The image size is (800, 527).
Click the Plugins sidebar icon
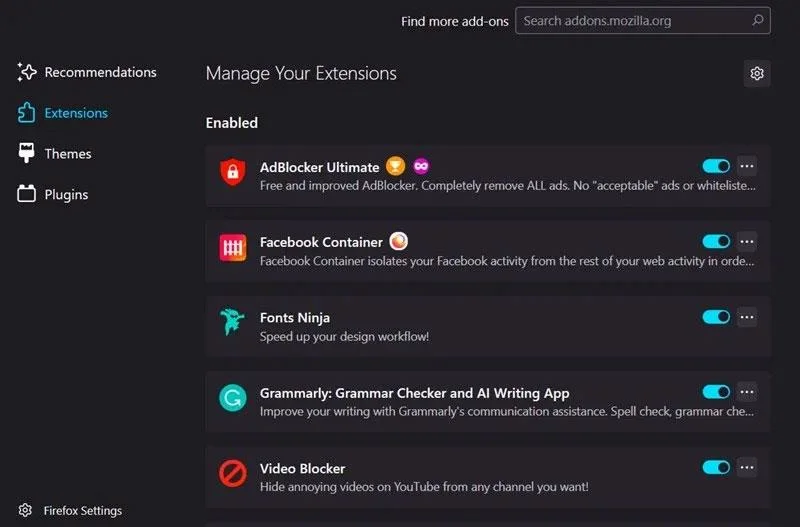pos(27,194)
